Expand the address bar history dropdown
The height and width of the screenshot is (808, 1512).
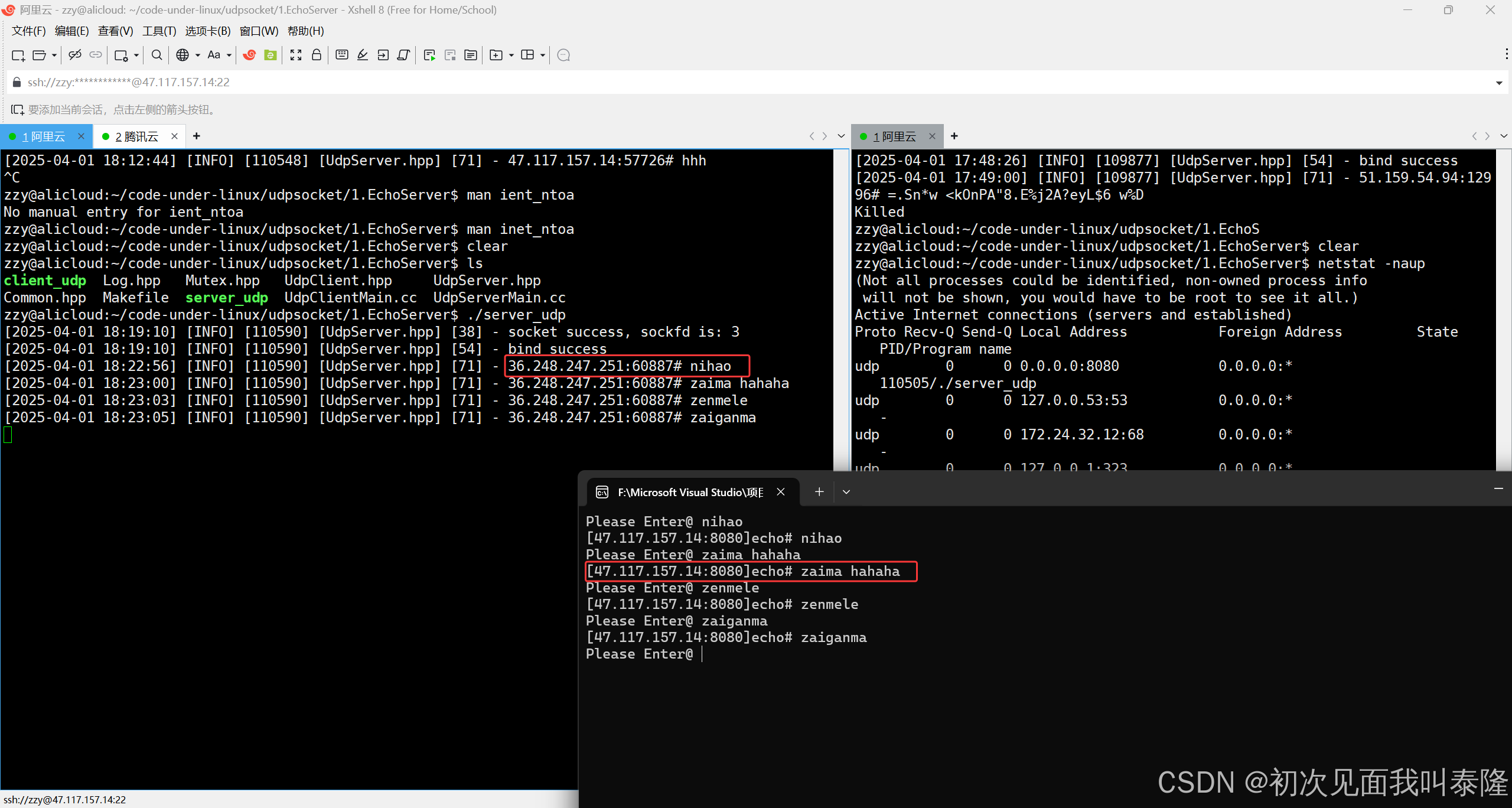[1498, 83]
